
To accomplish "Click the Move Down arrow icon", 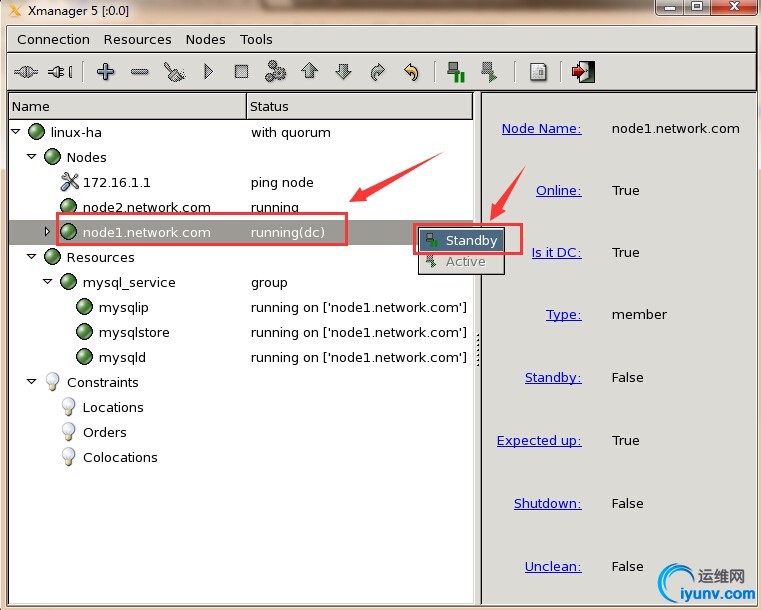I will pyautogui.click(x=343, y=72).
